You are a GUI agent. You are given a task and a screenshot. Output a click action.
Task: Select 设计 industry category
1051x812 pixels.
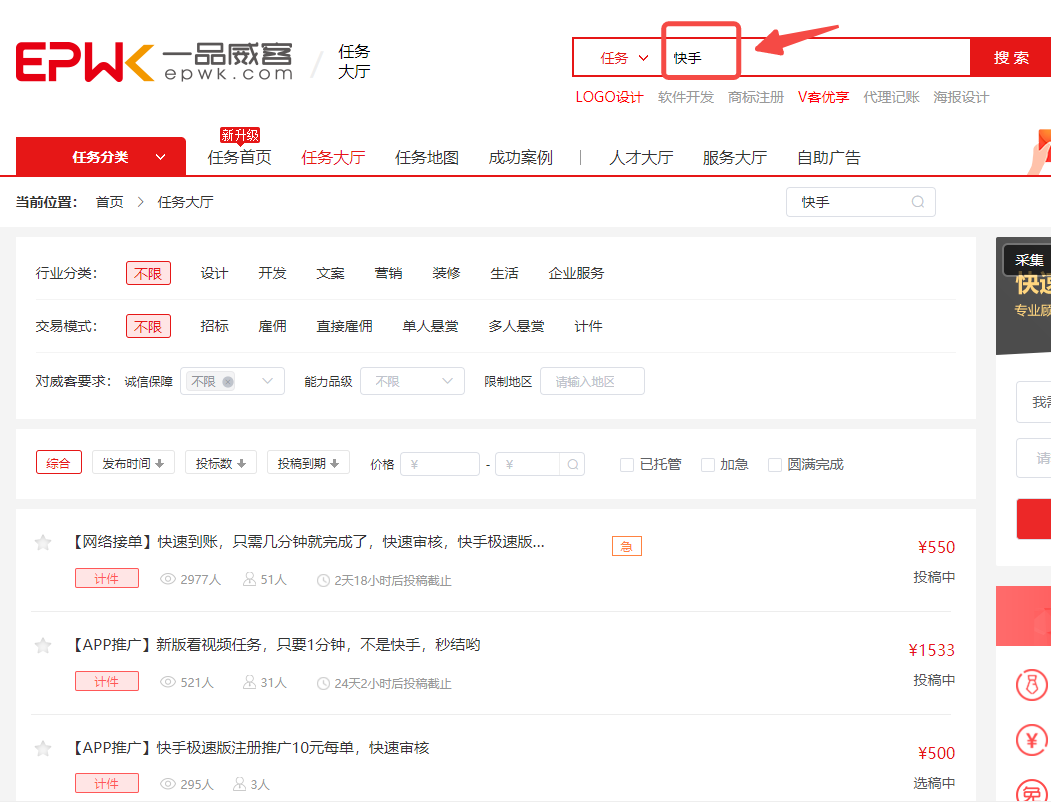[x=214, y=273]
